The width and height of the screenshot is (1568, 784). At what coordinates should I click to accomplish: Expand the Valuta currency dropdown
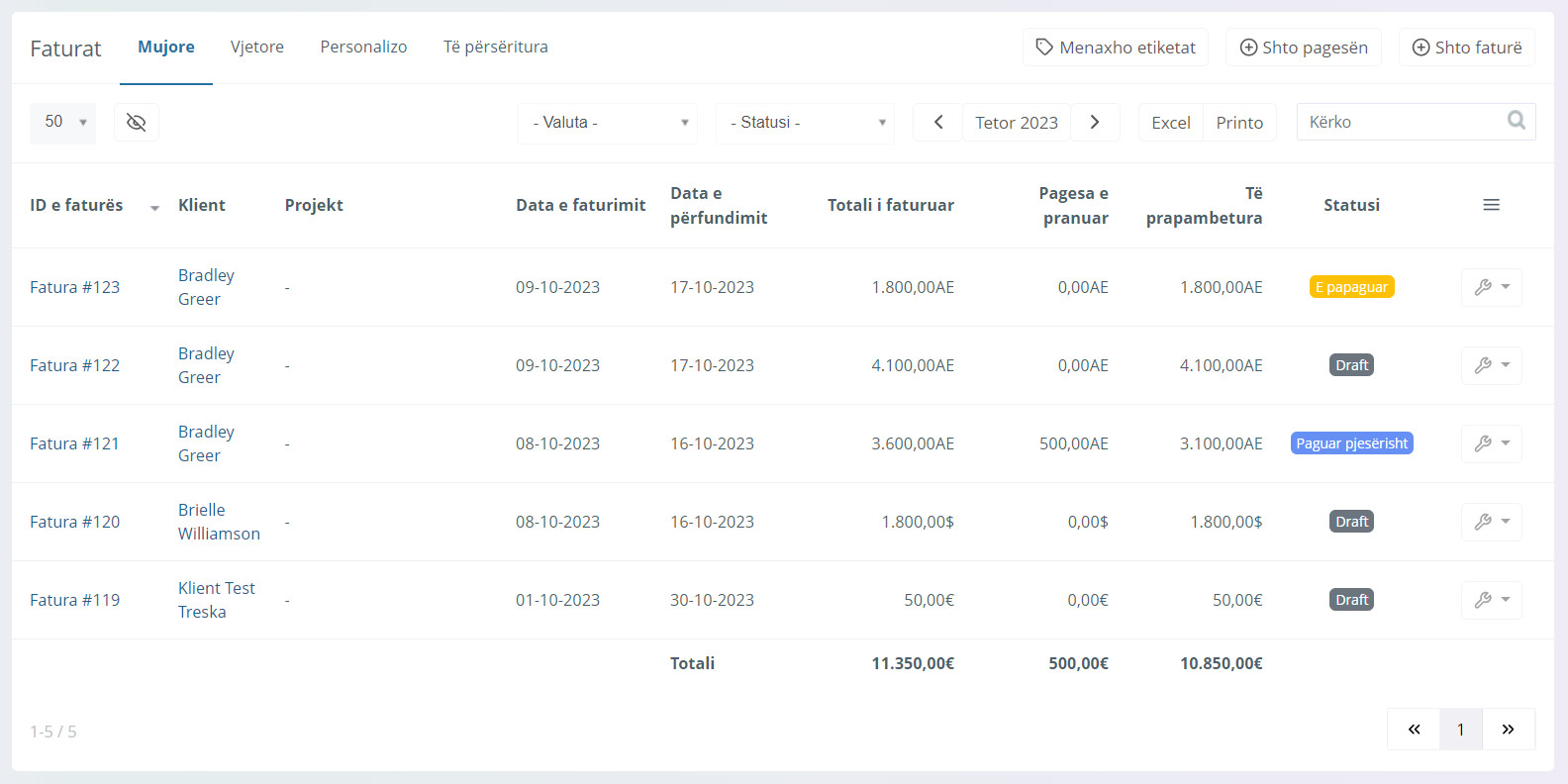click(x=608, y=123)
